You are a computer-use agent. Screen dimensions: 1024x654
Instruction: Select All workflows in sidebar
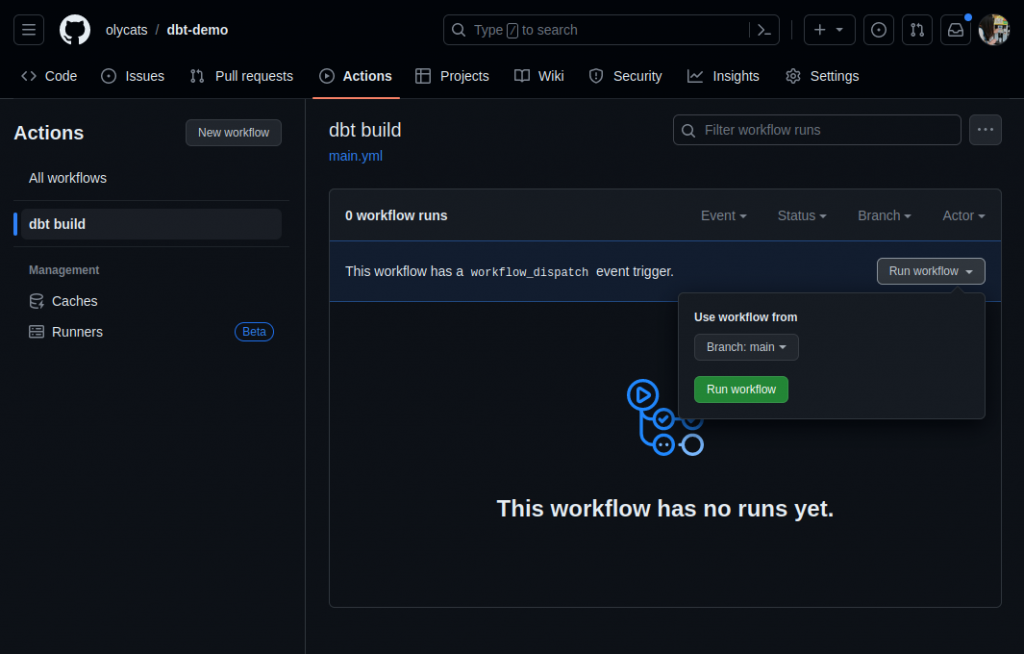coord(152,178)
